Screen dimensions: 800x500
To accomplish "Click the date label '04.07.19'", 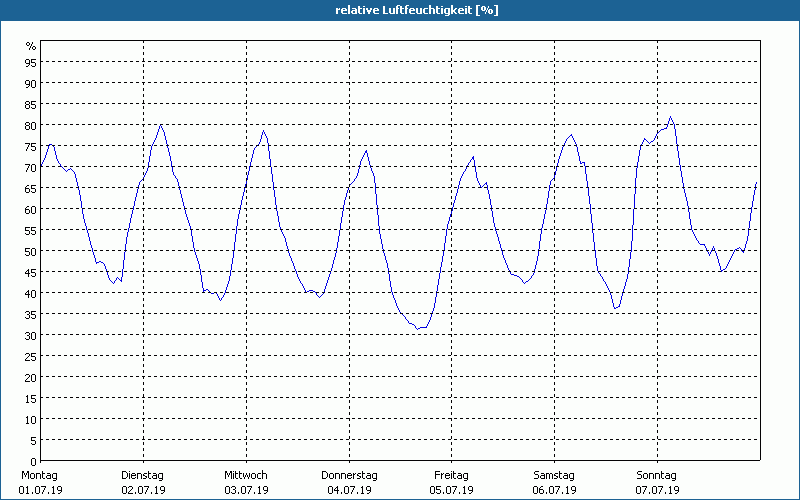I will [x=349, y=490].
